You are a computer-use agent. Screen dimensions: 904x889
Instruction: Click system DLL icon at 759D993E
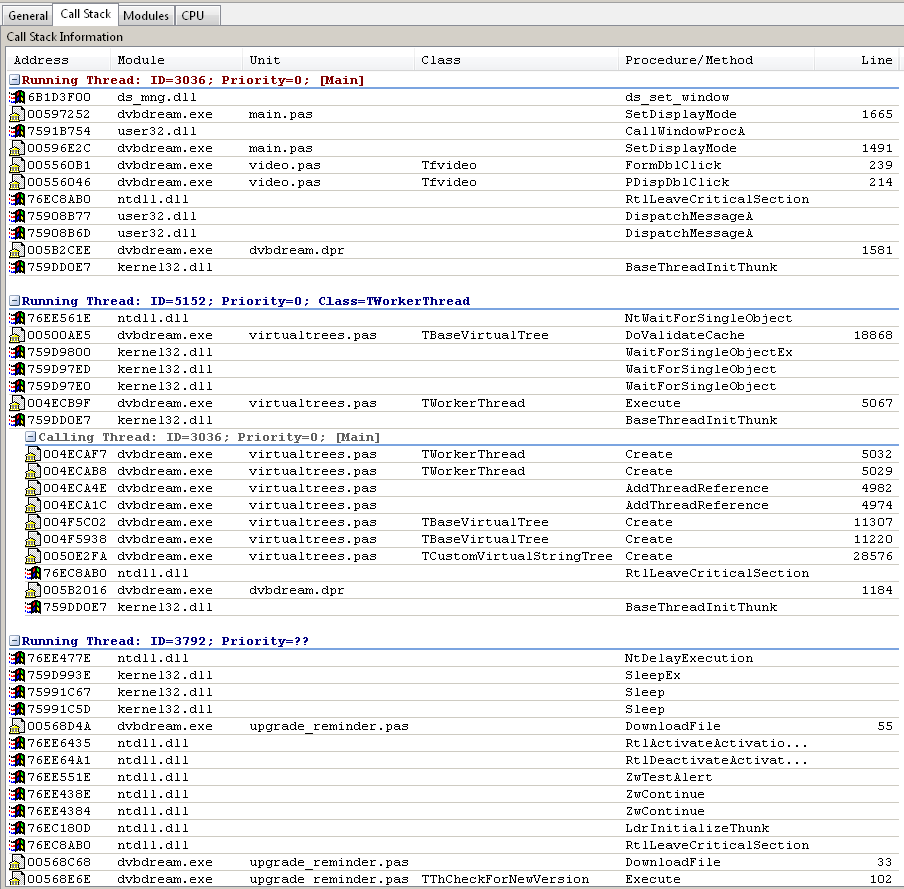tap(17, 675)
